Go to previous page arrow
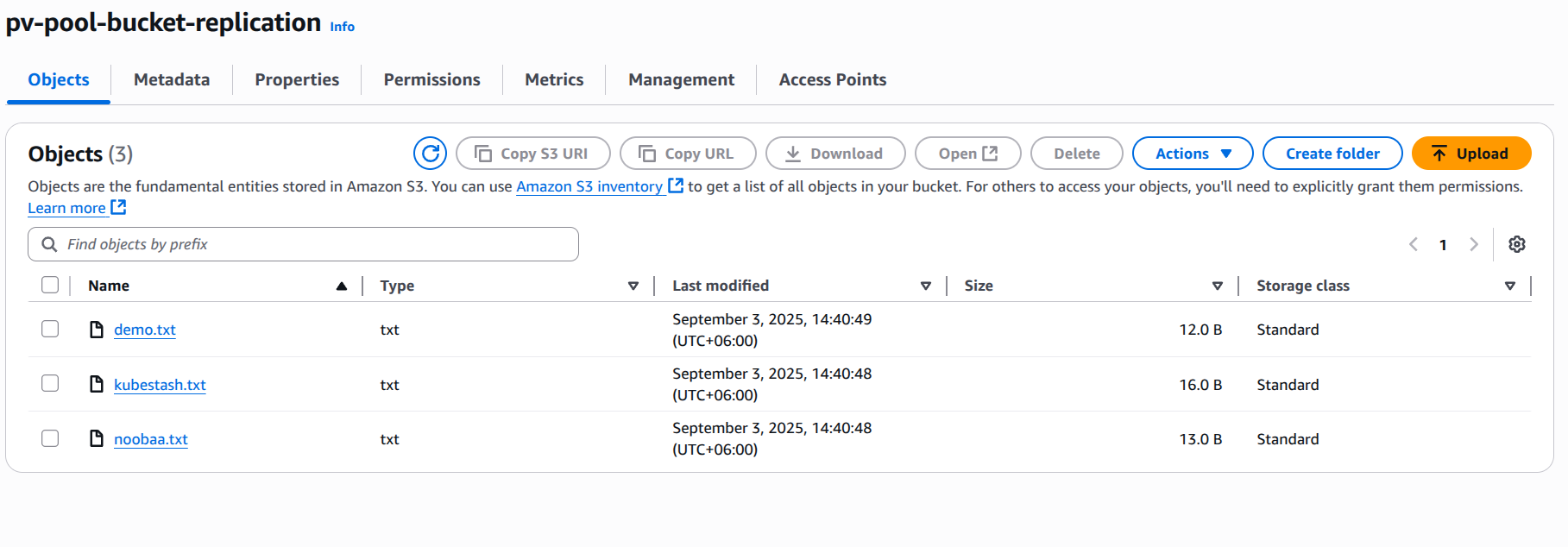1568x547 pixels. click(1413, 244)
